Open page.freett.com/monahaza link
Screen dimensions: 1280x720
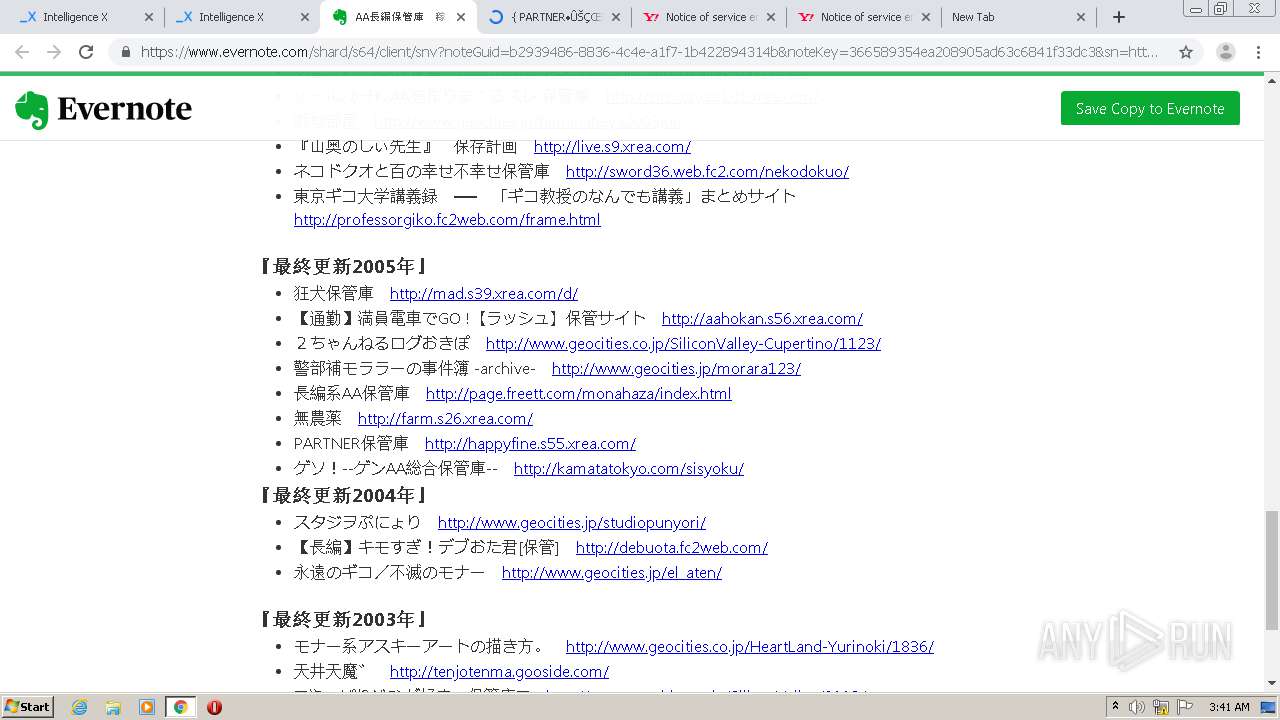coord(579,394)
